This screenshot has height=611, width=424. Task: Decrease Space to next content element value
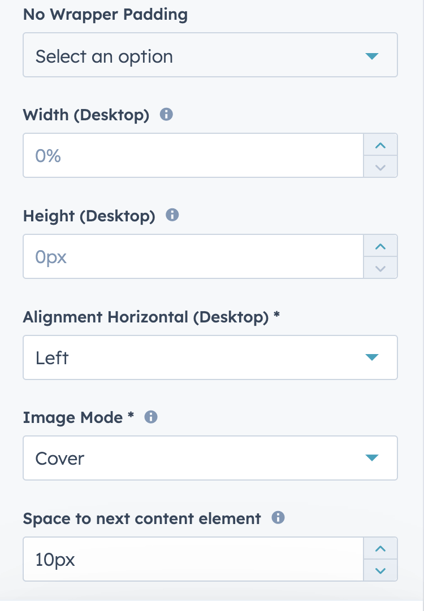380,570
